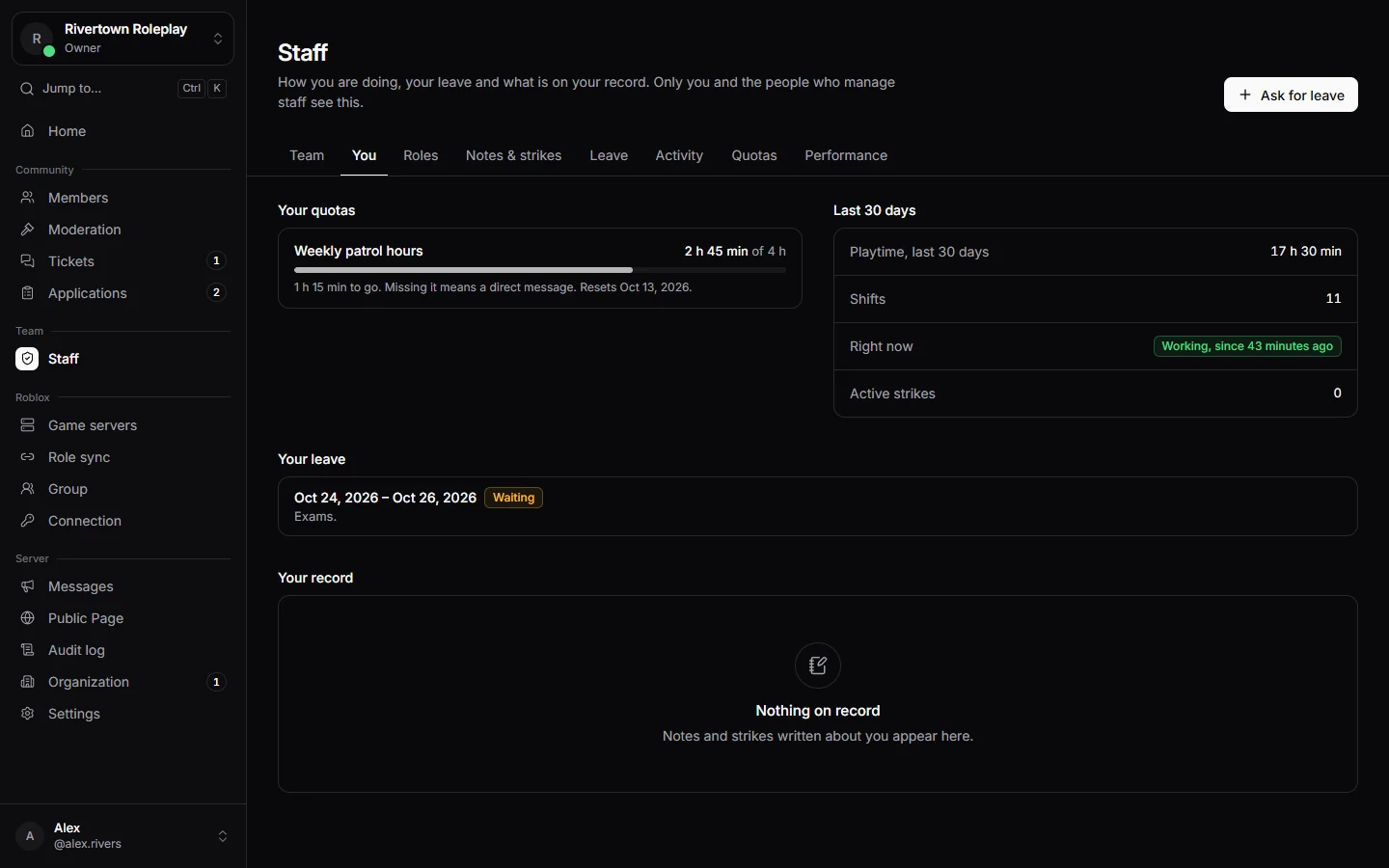Click the Staff shield icon
The image size is (1389, 868).
click(27, 359)
